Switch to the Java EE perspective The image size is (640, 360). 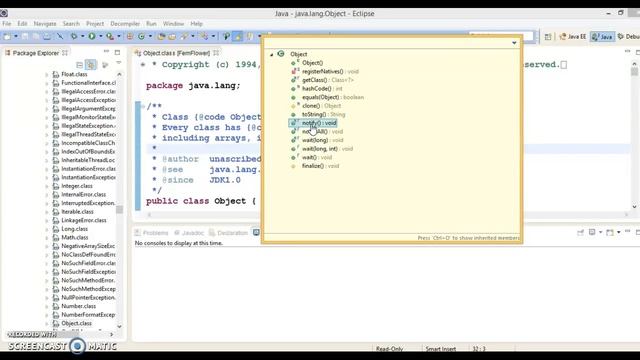coord(573,37)
